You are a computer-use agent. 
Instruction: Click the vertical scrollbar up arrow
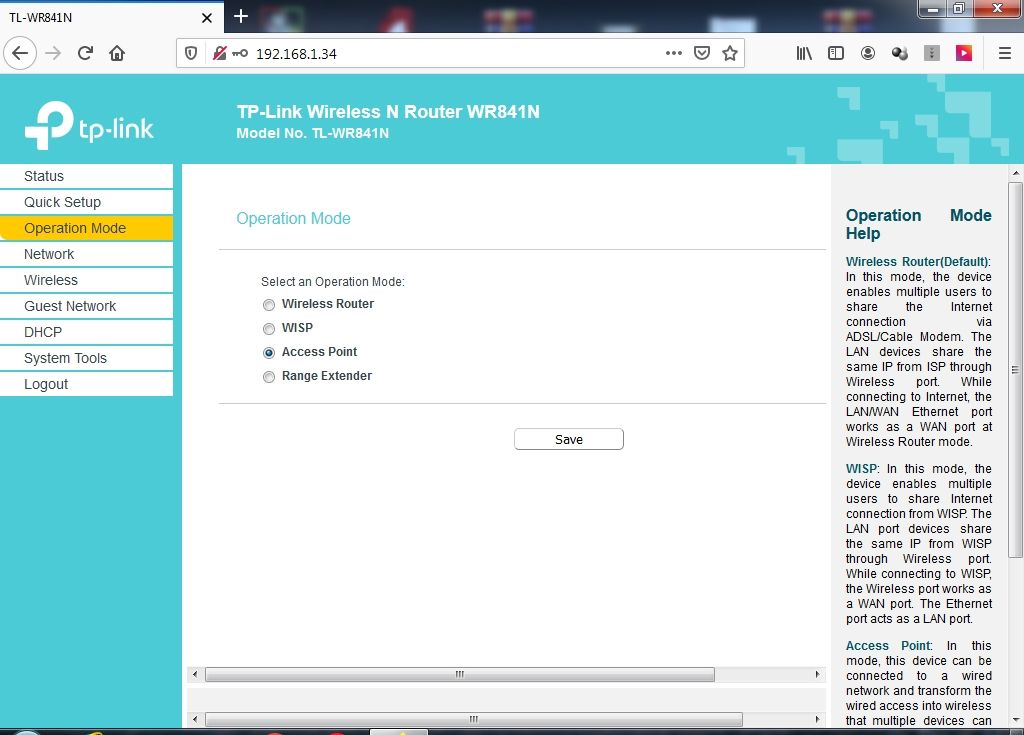coord(1016,173)
